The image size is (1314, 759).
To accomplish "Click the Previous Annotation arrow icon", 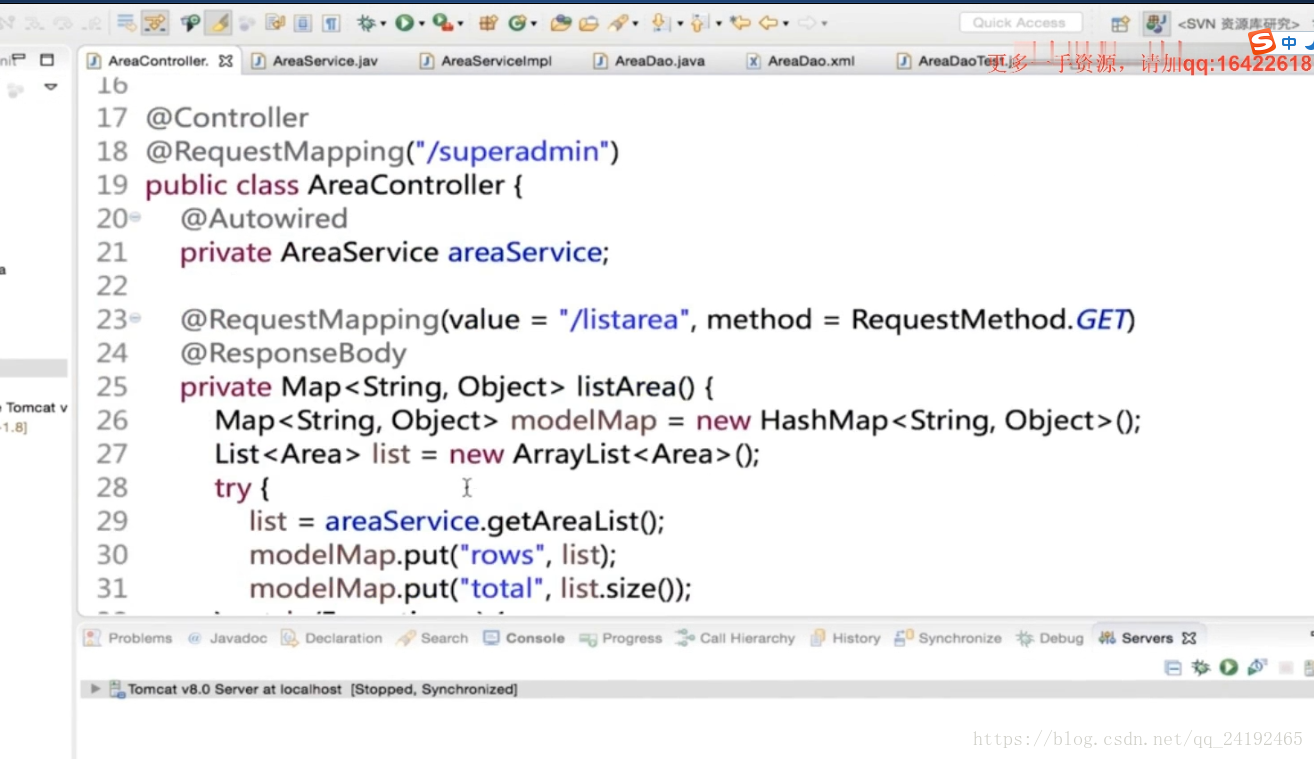I will [x=699, y=22].
